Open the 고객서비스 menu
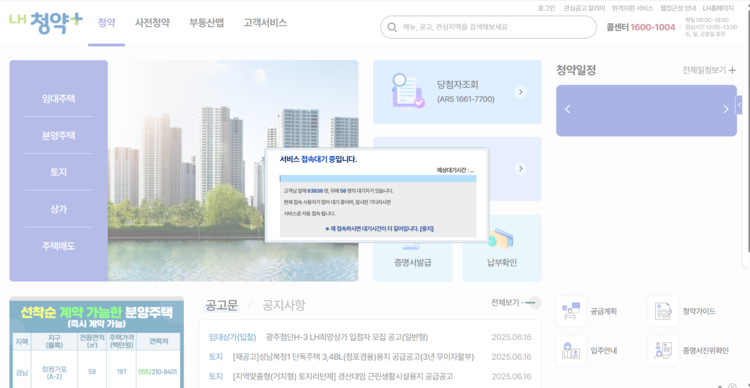This screenshot has height=388, width=750. click(x=265, y=22)
